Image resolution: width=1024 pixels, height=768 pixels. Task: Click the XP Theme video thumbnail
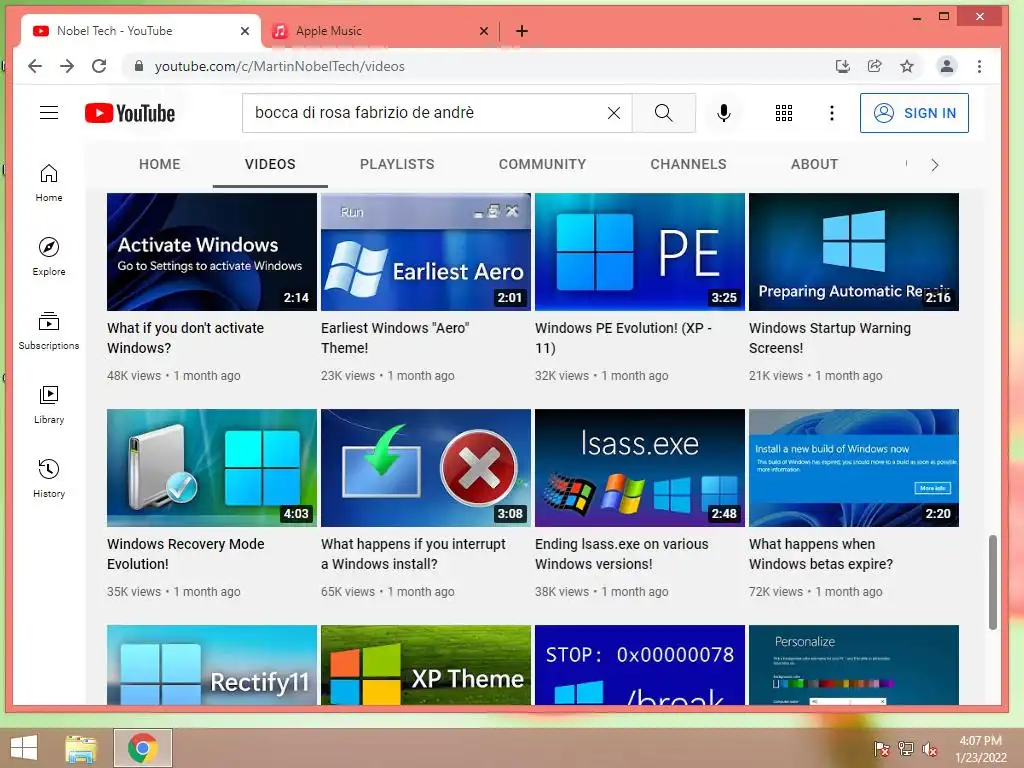coord(426,665)
